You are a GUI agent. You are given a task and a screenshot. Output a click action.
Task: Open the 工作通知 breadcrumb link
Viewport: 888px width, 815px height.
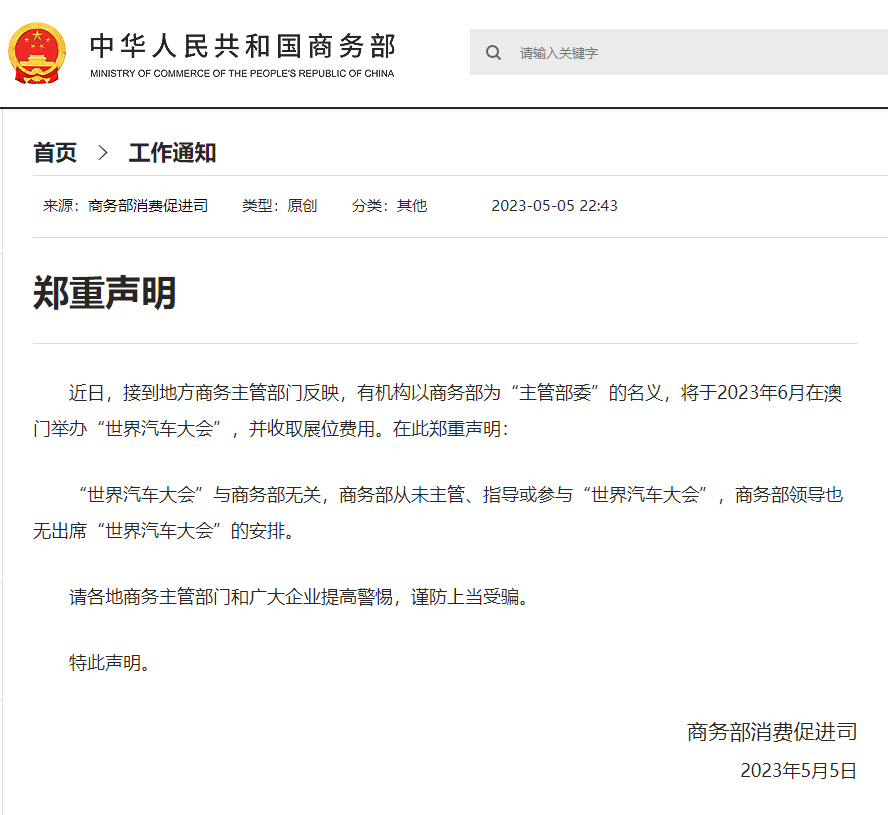[172, 153]
